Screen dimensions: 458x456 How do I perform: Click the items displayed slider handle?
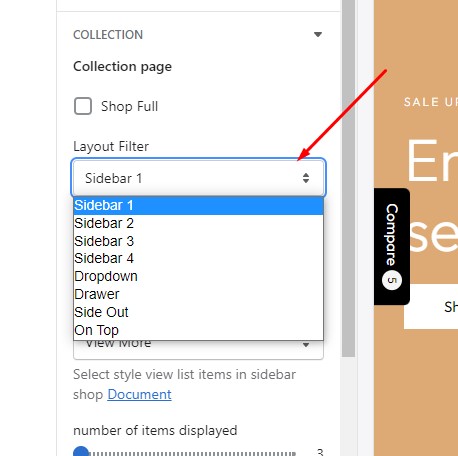click(81, 452)
